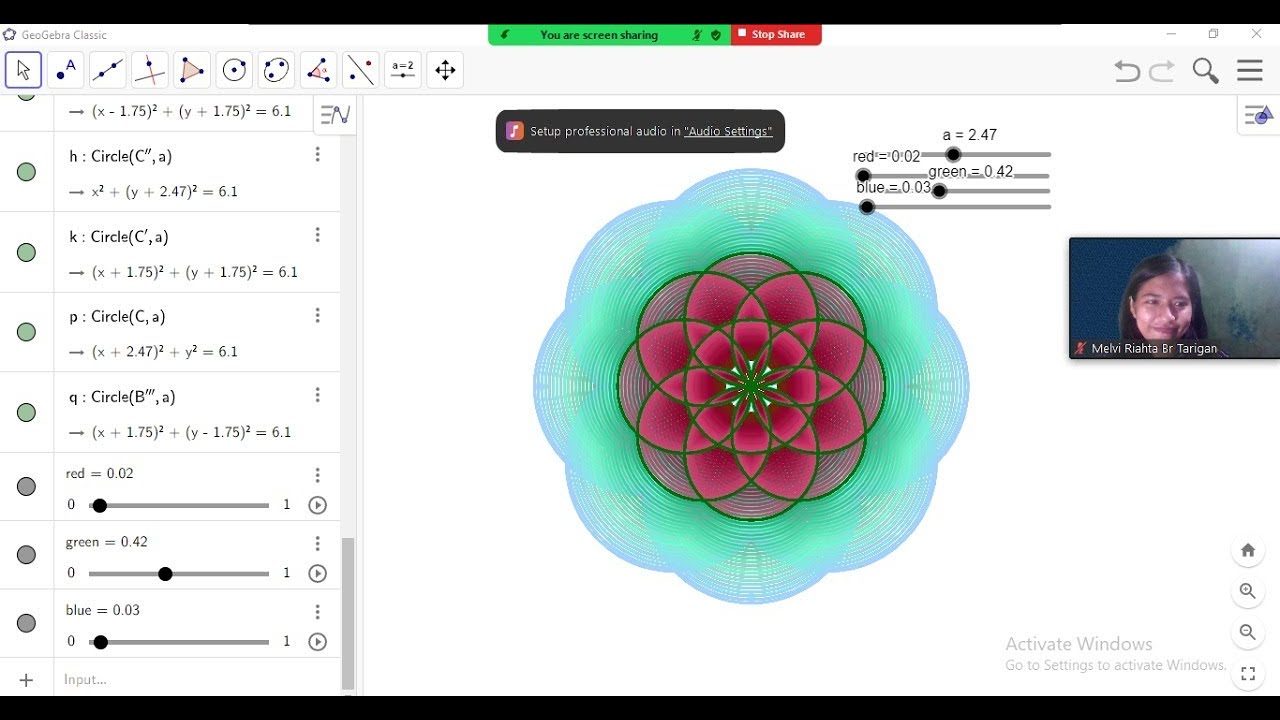Redo the last undone action
Viewport: 1280px width, 720px height.
click(1162, 71)
